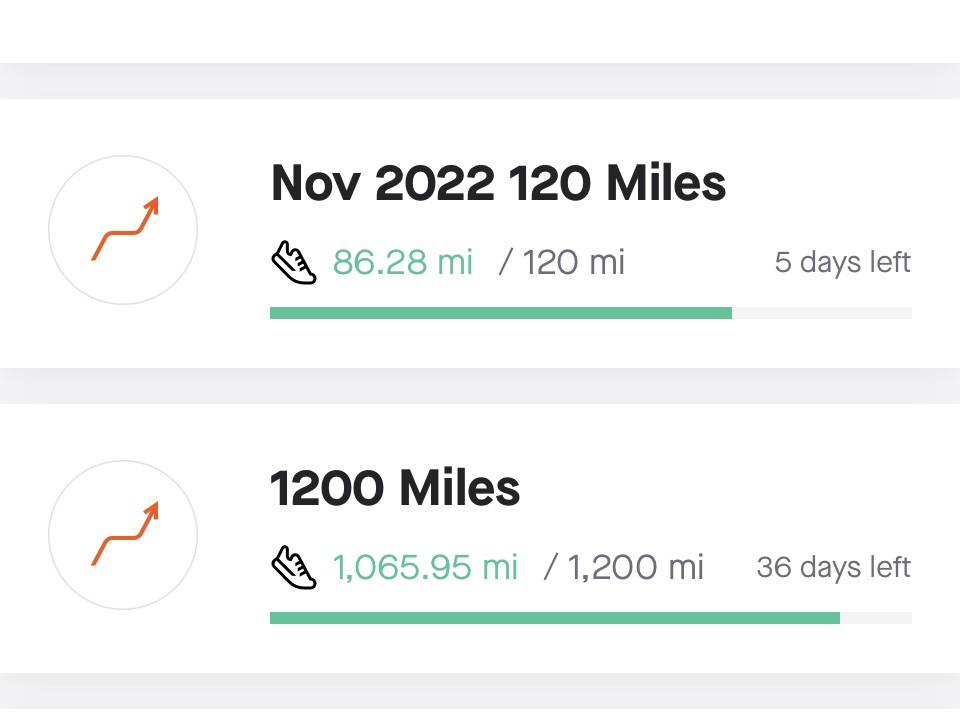Tap the "36 days left" label
The image size is (960, 728).
(833, 568)
